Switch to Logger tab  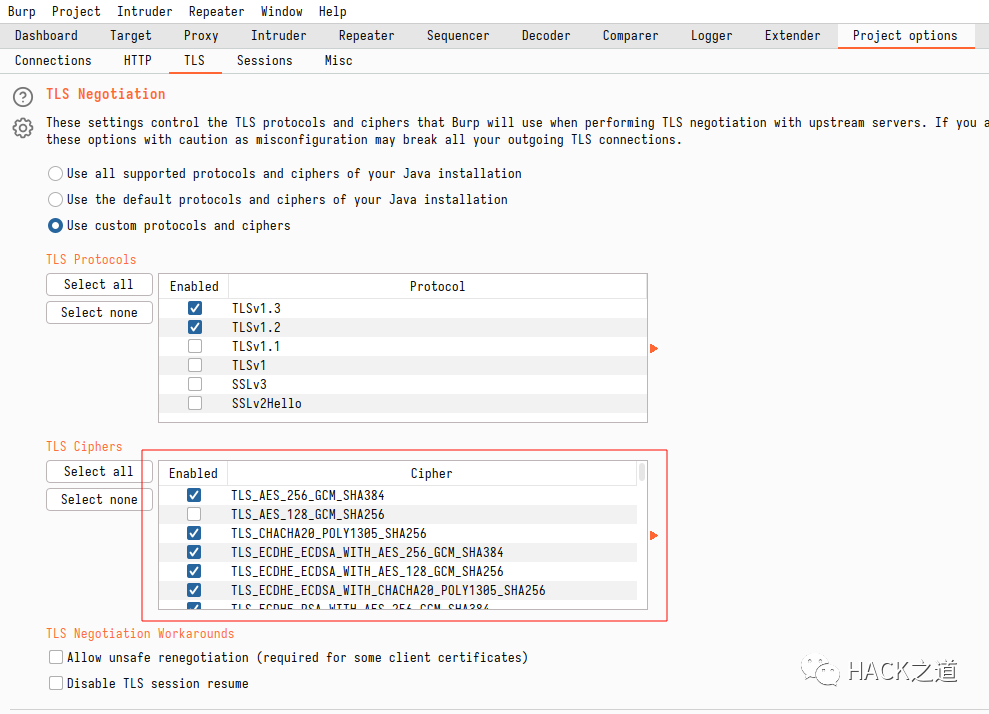click(711, 35)
